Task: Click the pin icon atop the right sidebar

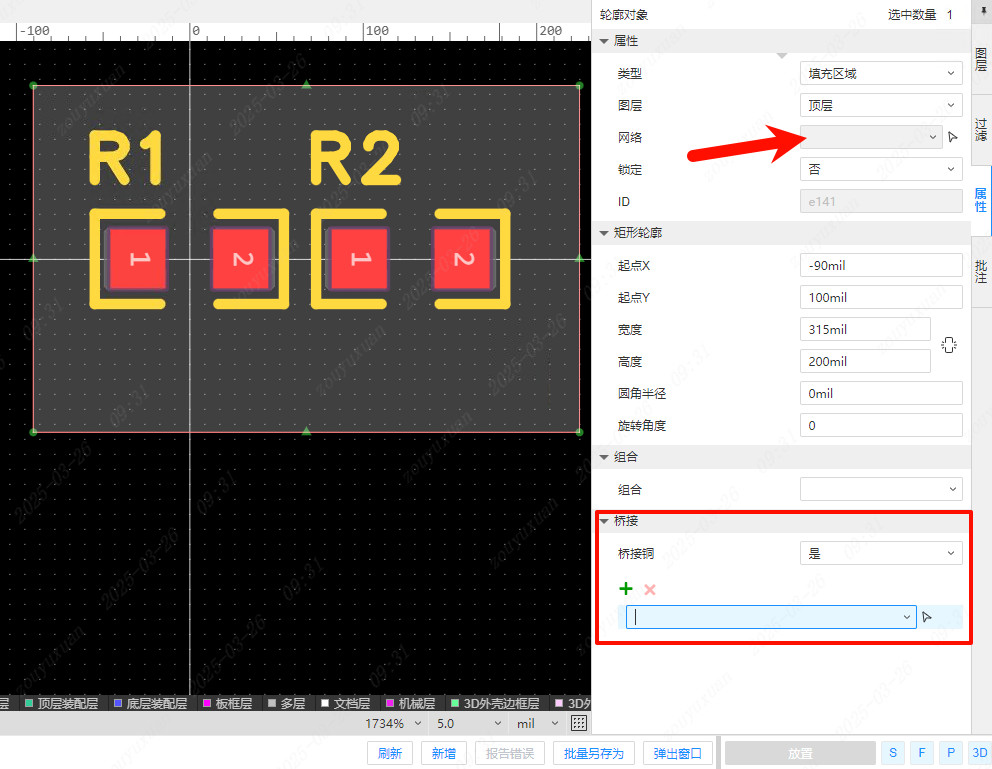Action: coord(981,9)
